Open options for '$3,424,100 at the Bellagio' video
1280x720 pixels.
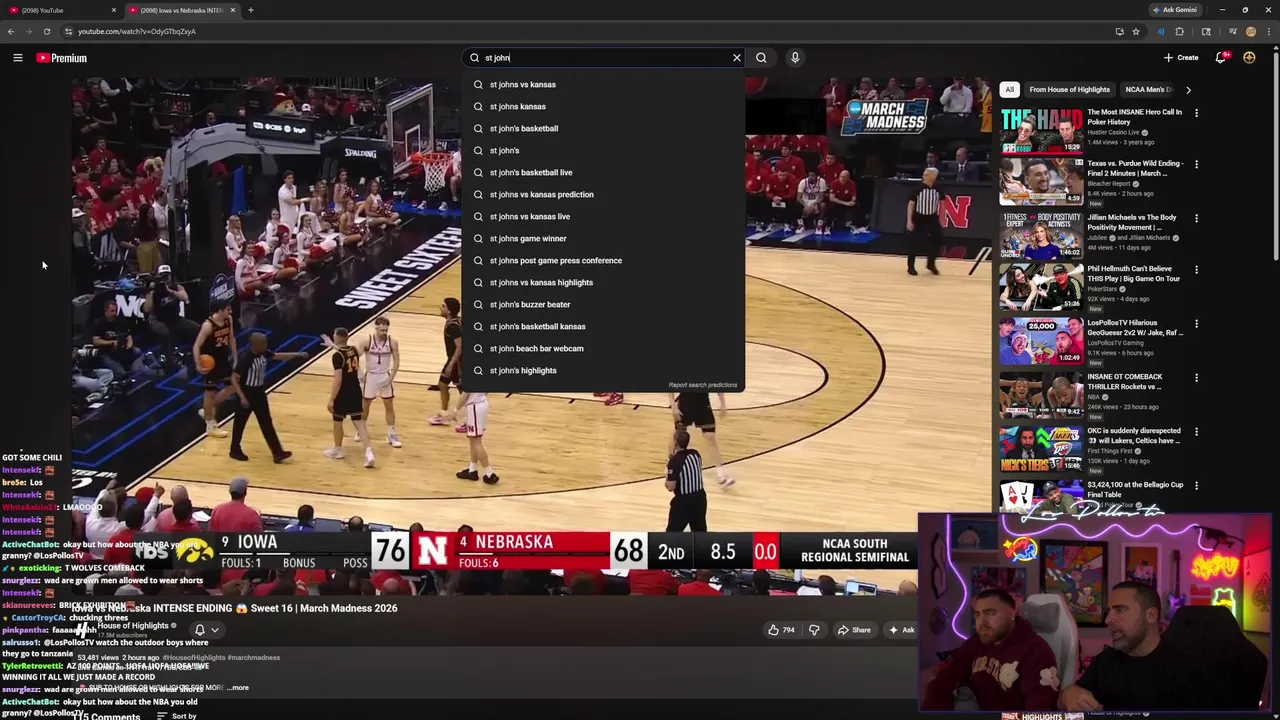coord(1196,486)
